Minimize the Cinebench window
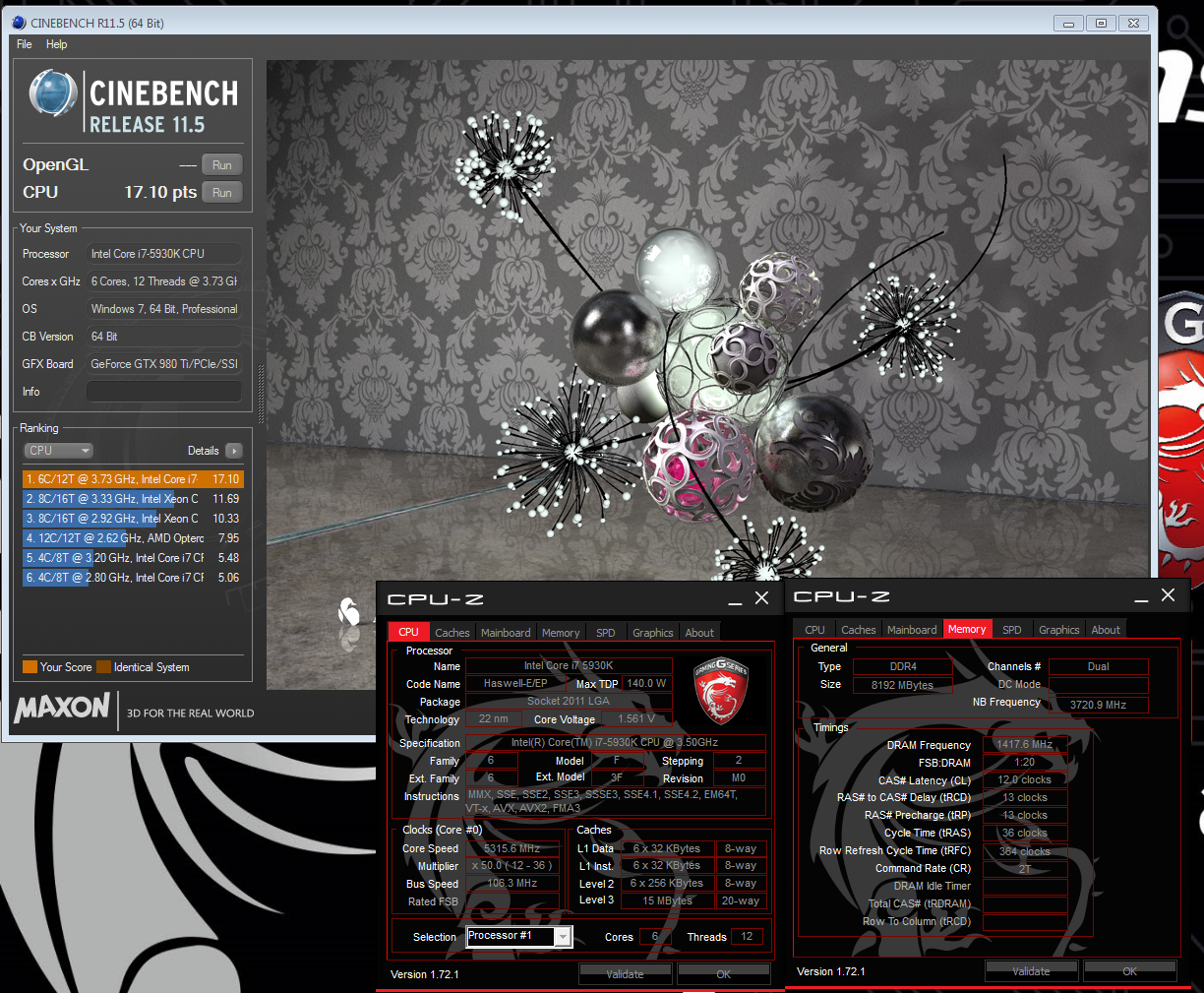 1069,23
